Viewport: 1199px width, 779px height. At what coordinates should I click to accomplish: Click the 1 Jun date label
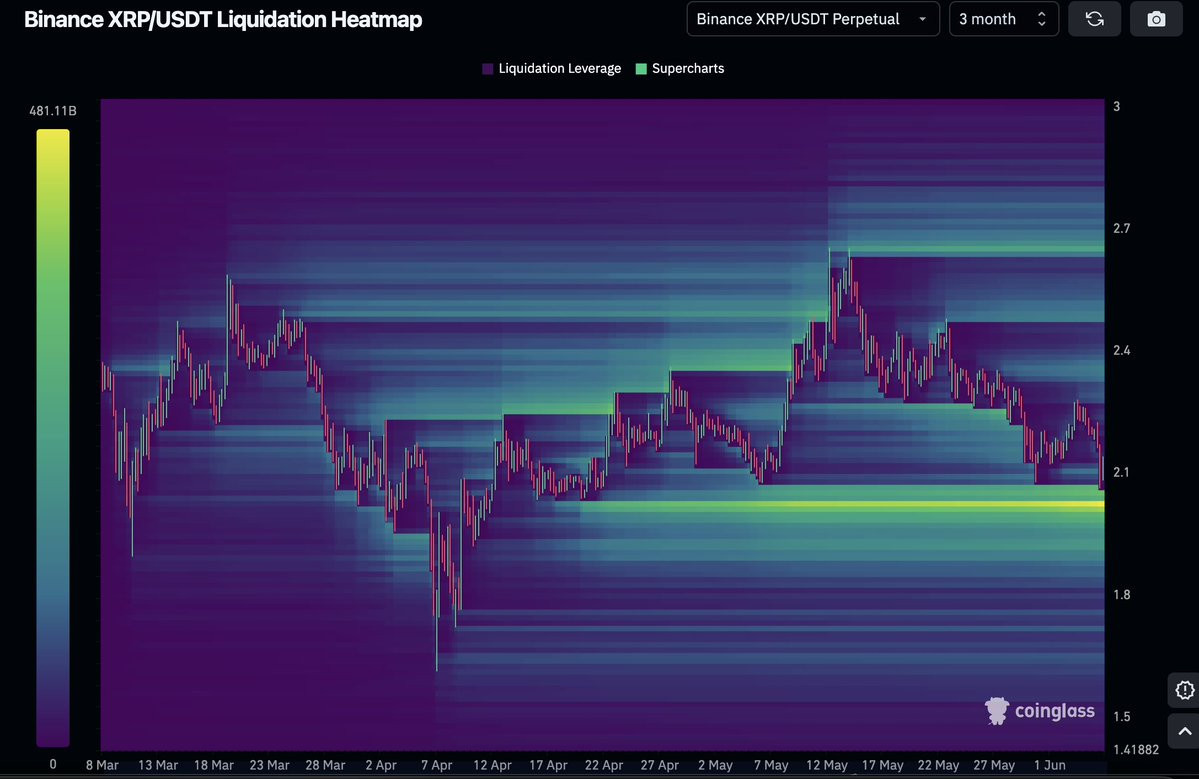(1050, 765)
